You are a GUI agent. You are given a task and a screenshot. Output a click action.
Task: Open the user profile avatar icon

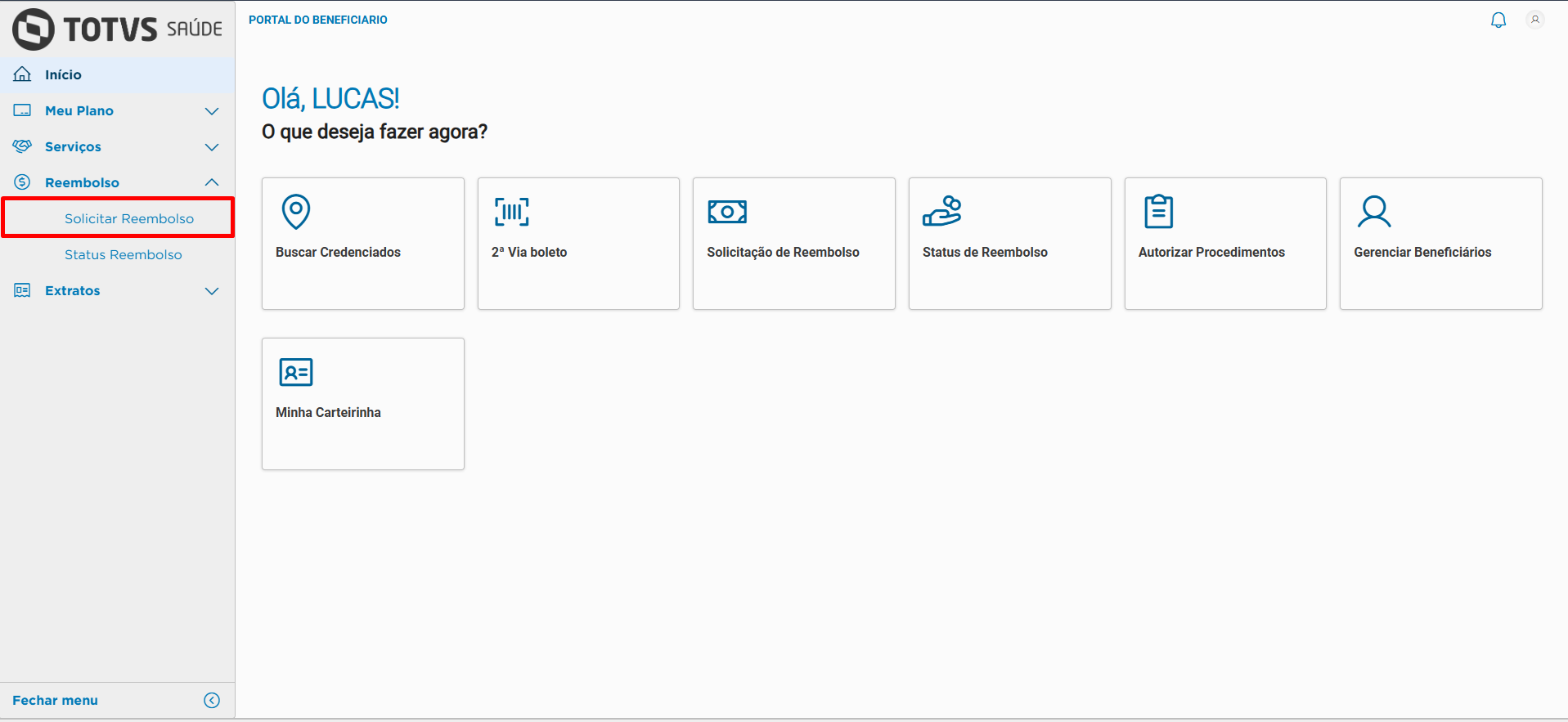pos(1535,20)
